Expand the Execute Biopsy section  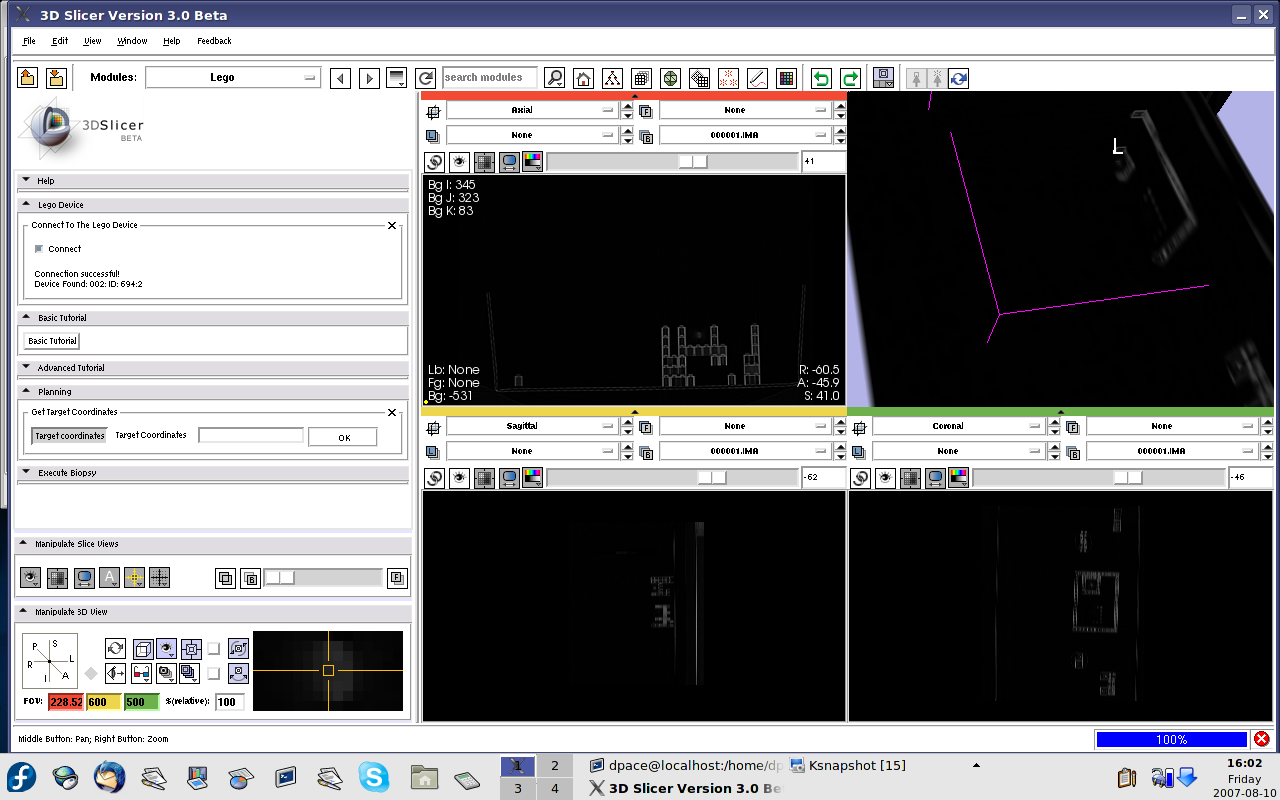67,472
